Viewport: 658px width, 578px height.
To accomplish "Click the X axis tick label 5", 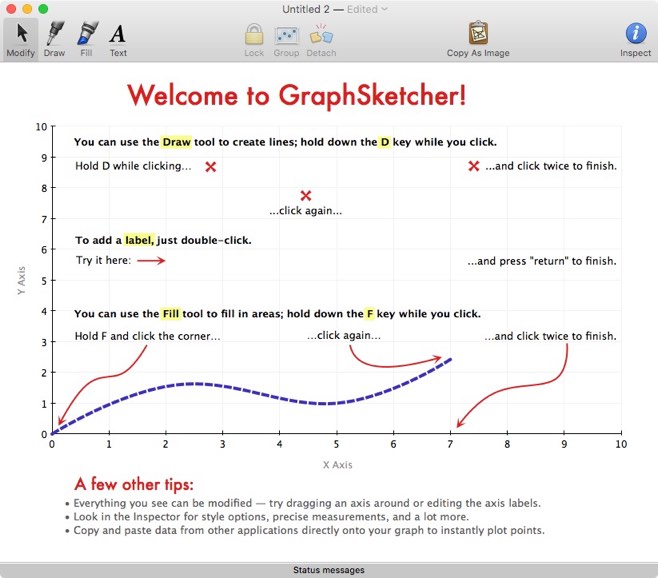I will (x=336, y=444).
